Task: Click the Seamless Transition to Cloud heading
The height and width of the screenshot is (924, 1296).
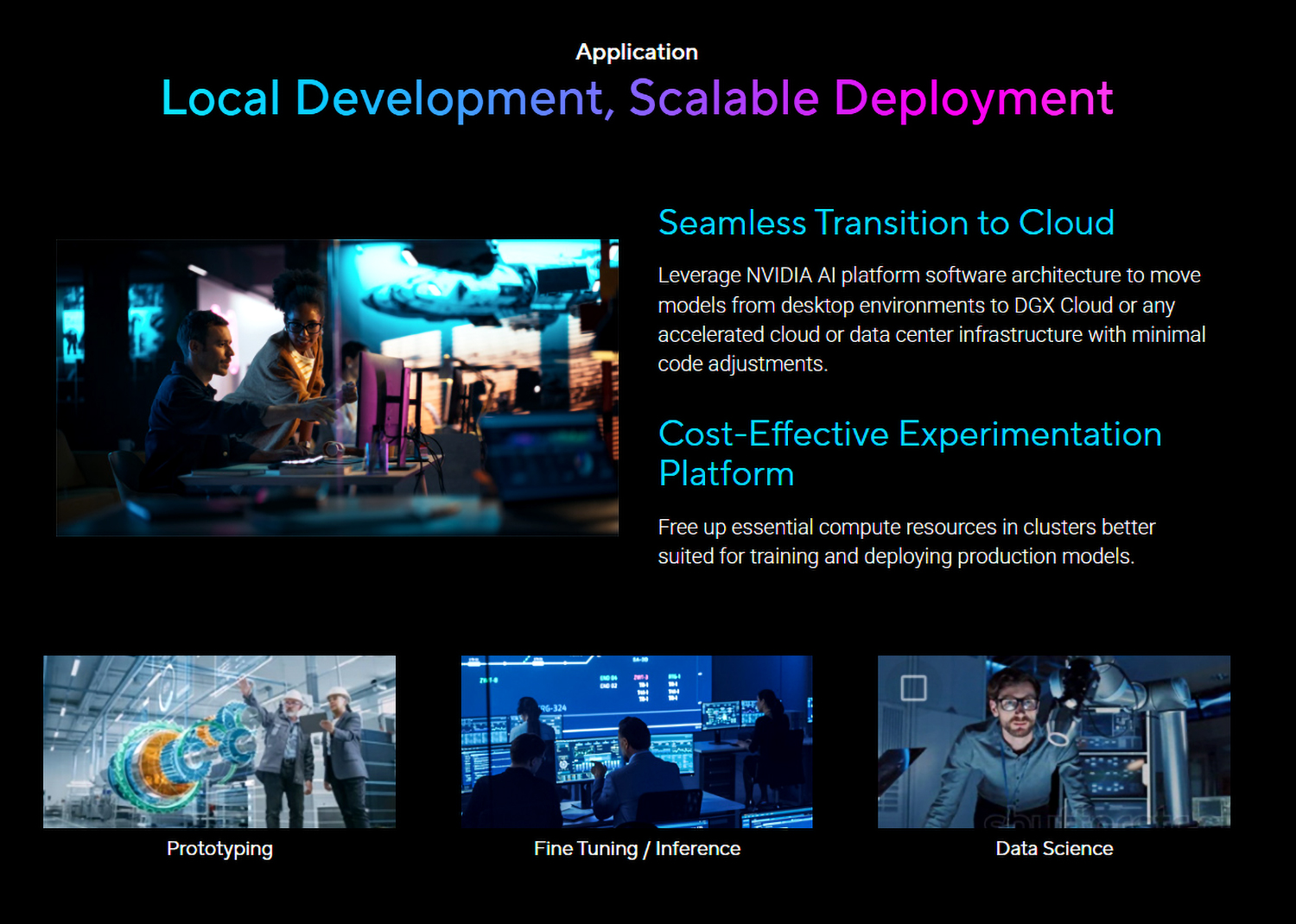Action: coord(886,223)
